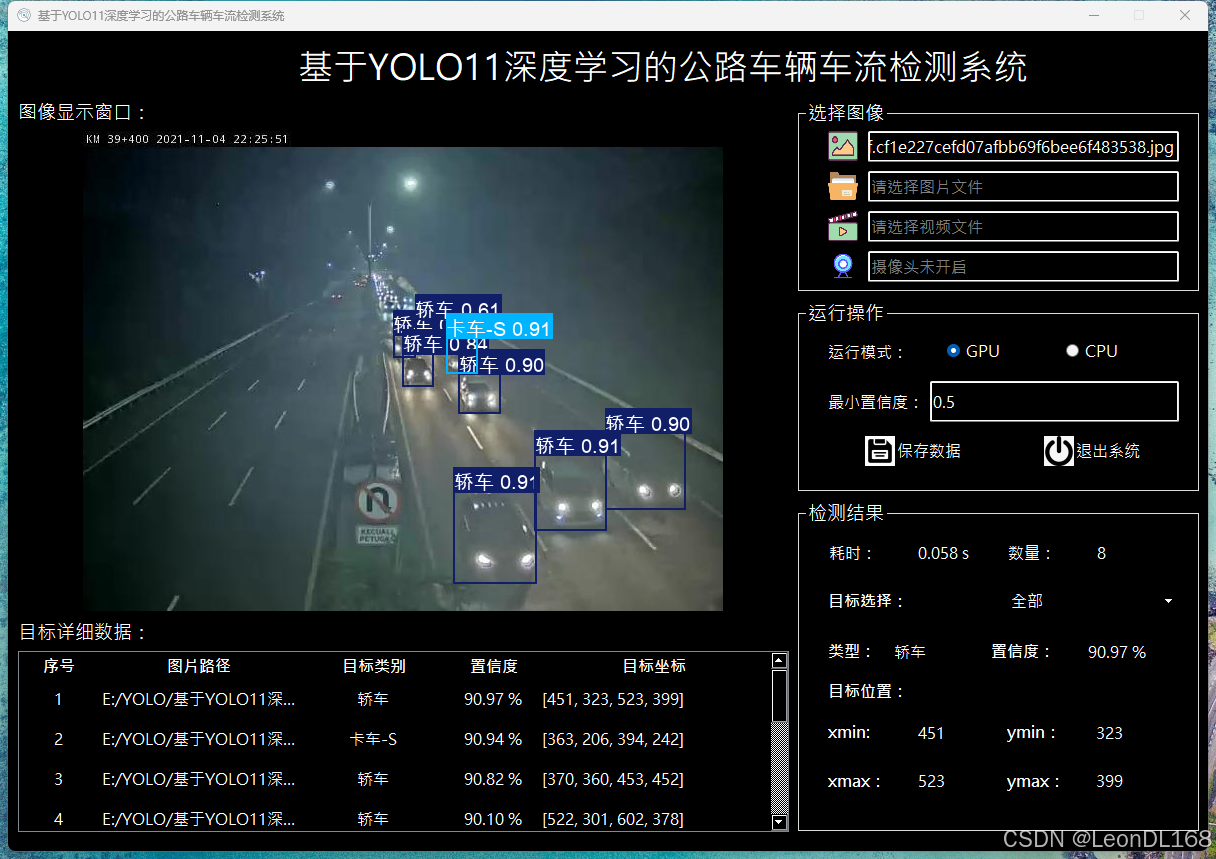Click the image file path field
Viewport: 1216px width, 859px height.
pos(1023,147)
